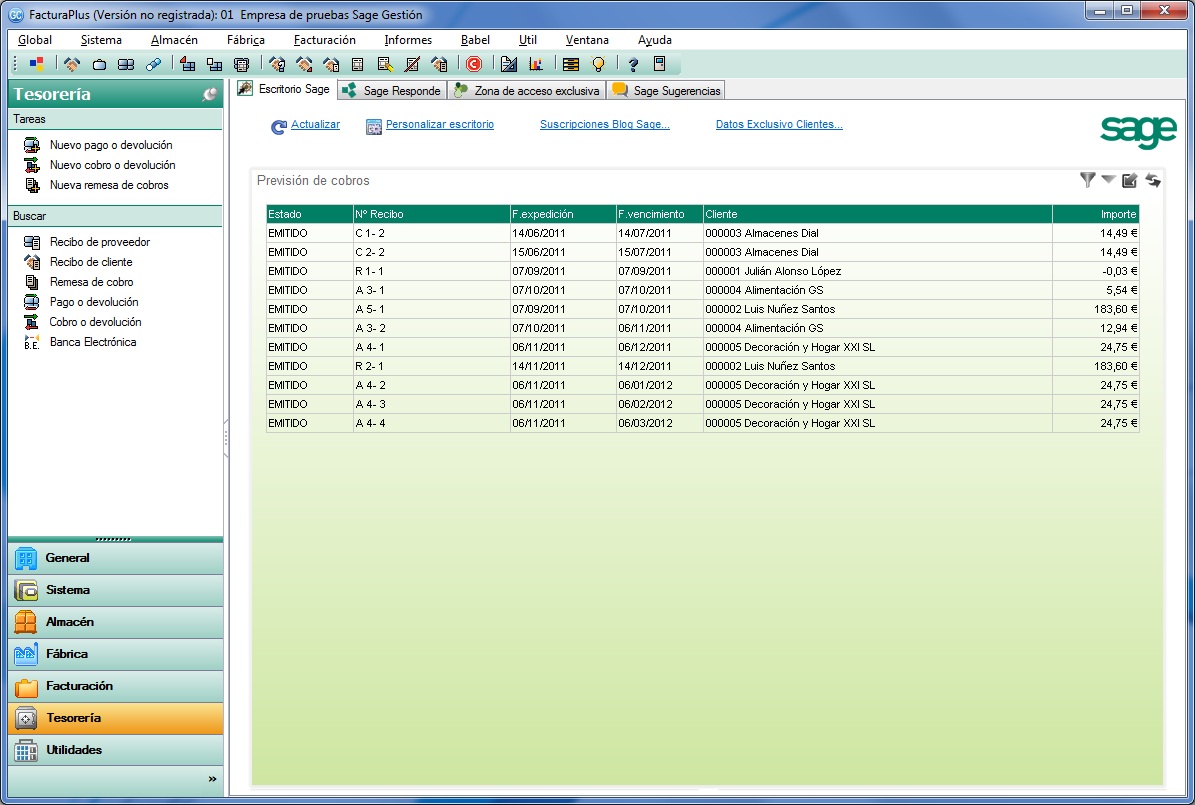Click the plain handshake toolbar icon
The height and width of the screenshot is (805, 1195).
(72, 64)
